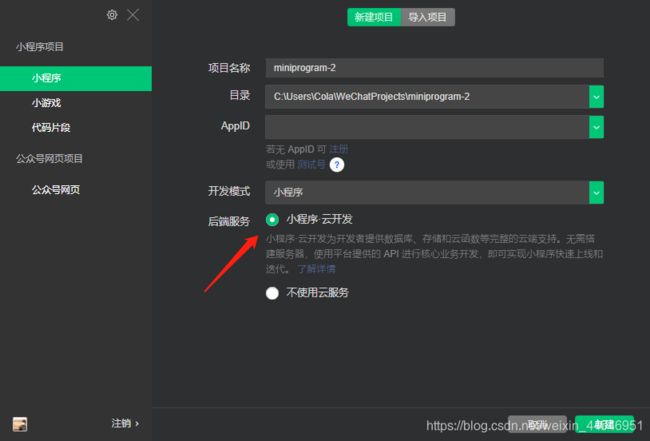This screenshot has width=650, height=441.
Task: Select the 小程序·云开发 radio button
Action: click(272, 220)
